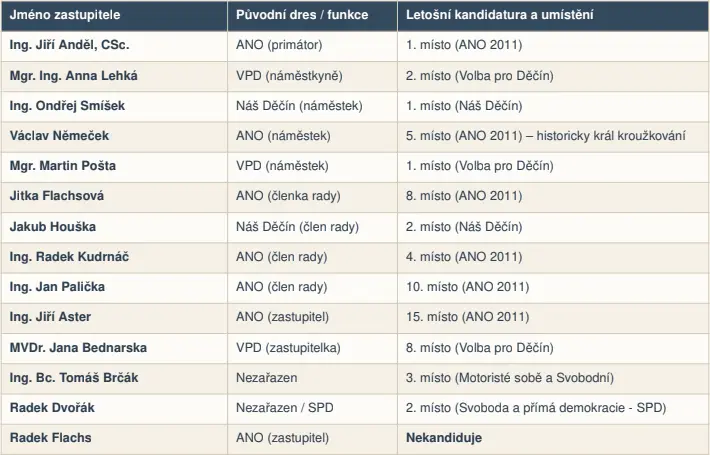Image resolution: width=710 pixels, height=455 pixels.
Task: Click the 'historicky král kroužkování' text
Action: [611, 136]
